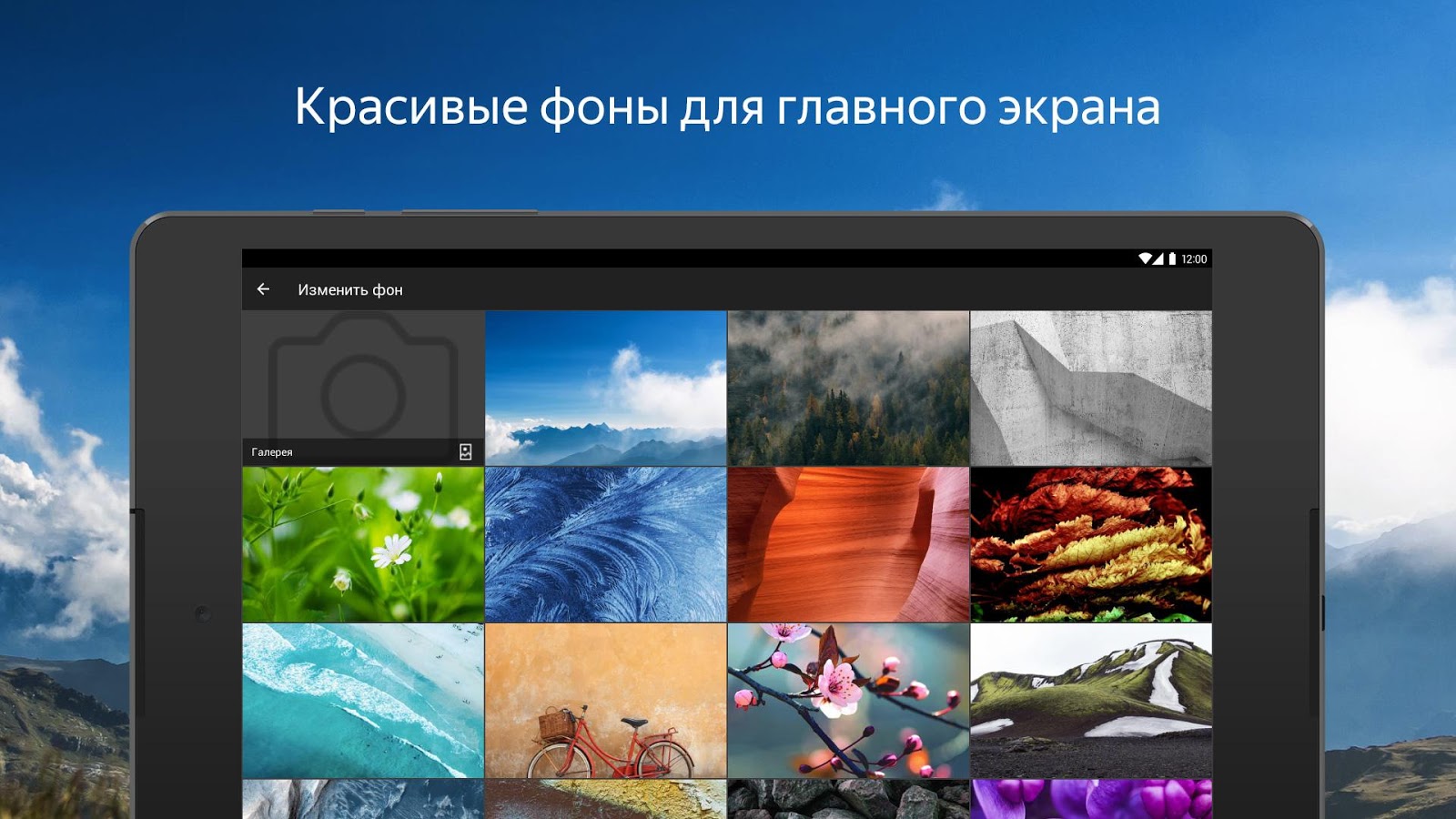The height and width of the screenshot is (819, 1456).
Task: Choose the orange canyon rock wallpaper
Action: point(849,545)
